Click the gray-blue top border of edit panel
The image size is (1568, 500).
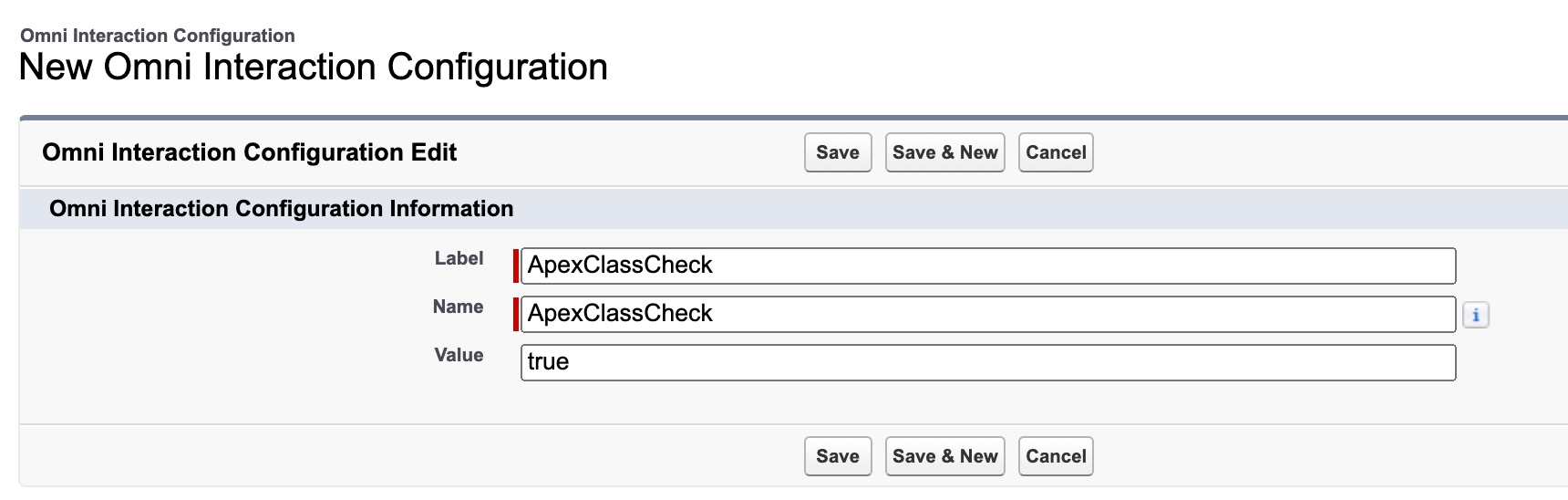[793, 118]
